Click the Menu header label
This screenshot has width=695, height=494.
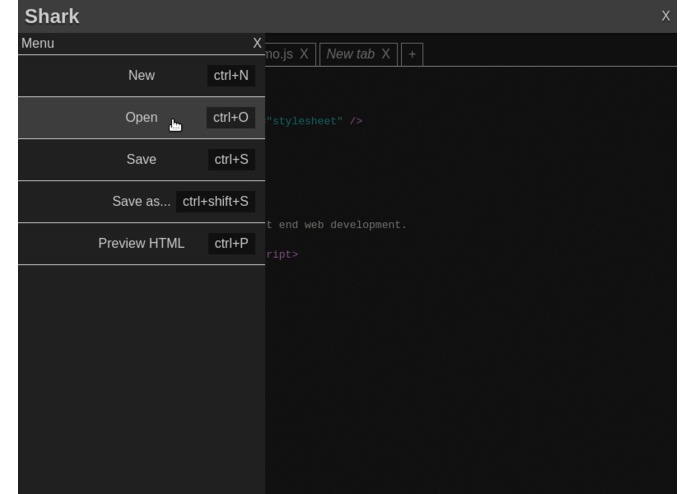38,43
